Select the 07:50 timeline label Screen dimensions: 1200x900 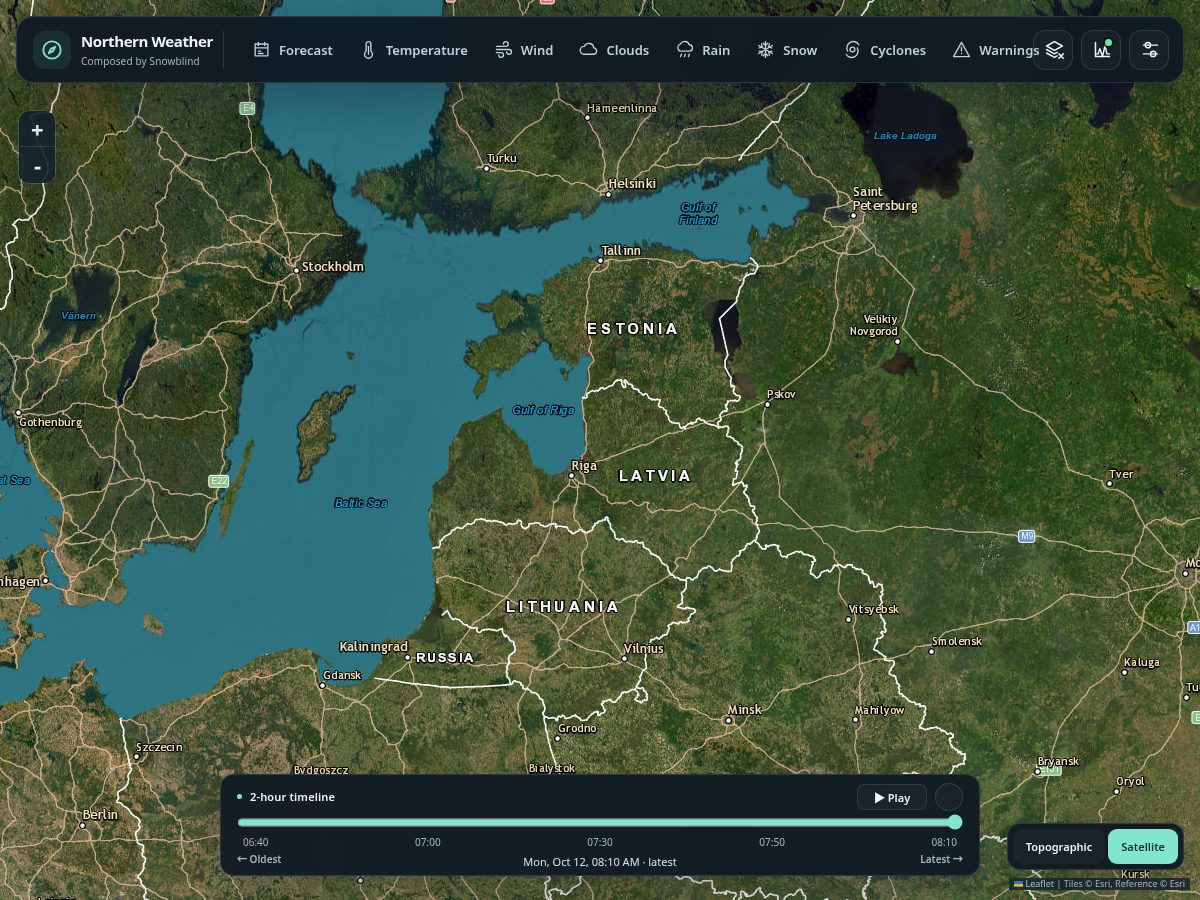[772, 842]
